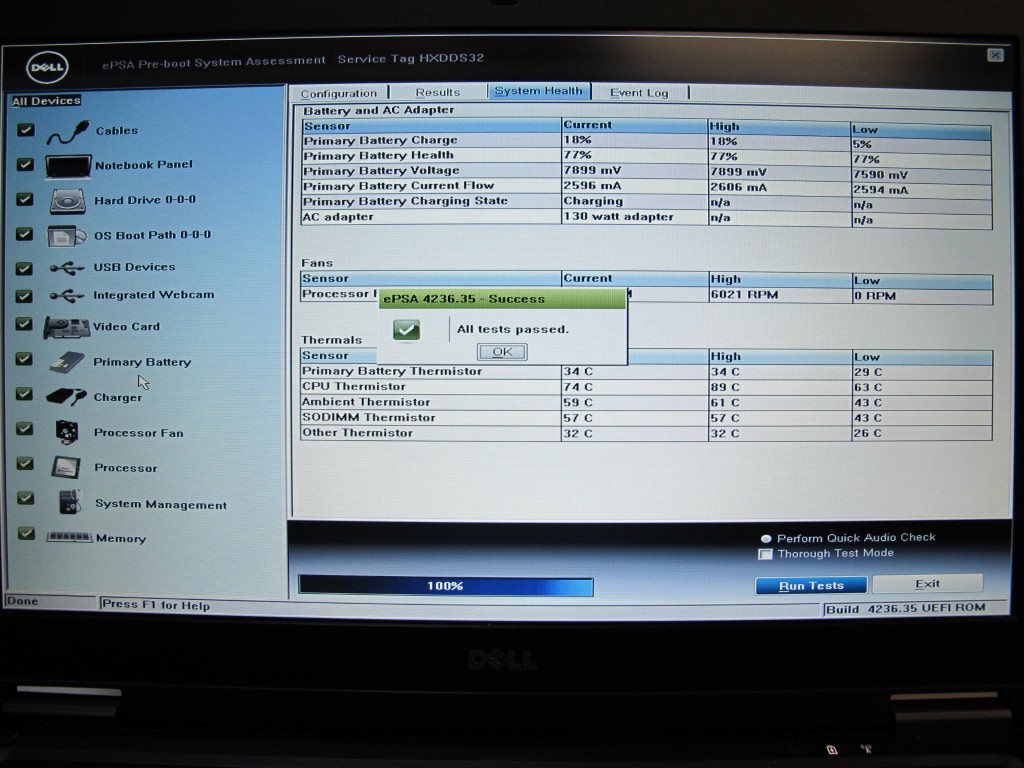Click the Fans section heading
Screen dimensions: 1024x768
(x=317, y=263)
